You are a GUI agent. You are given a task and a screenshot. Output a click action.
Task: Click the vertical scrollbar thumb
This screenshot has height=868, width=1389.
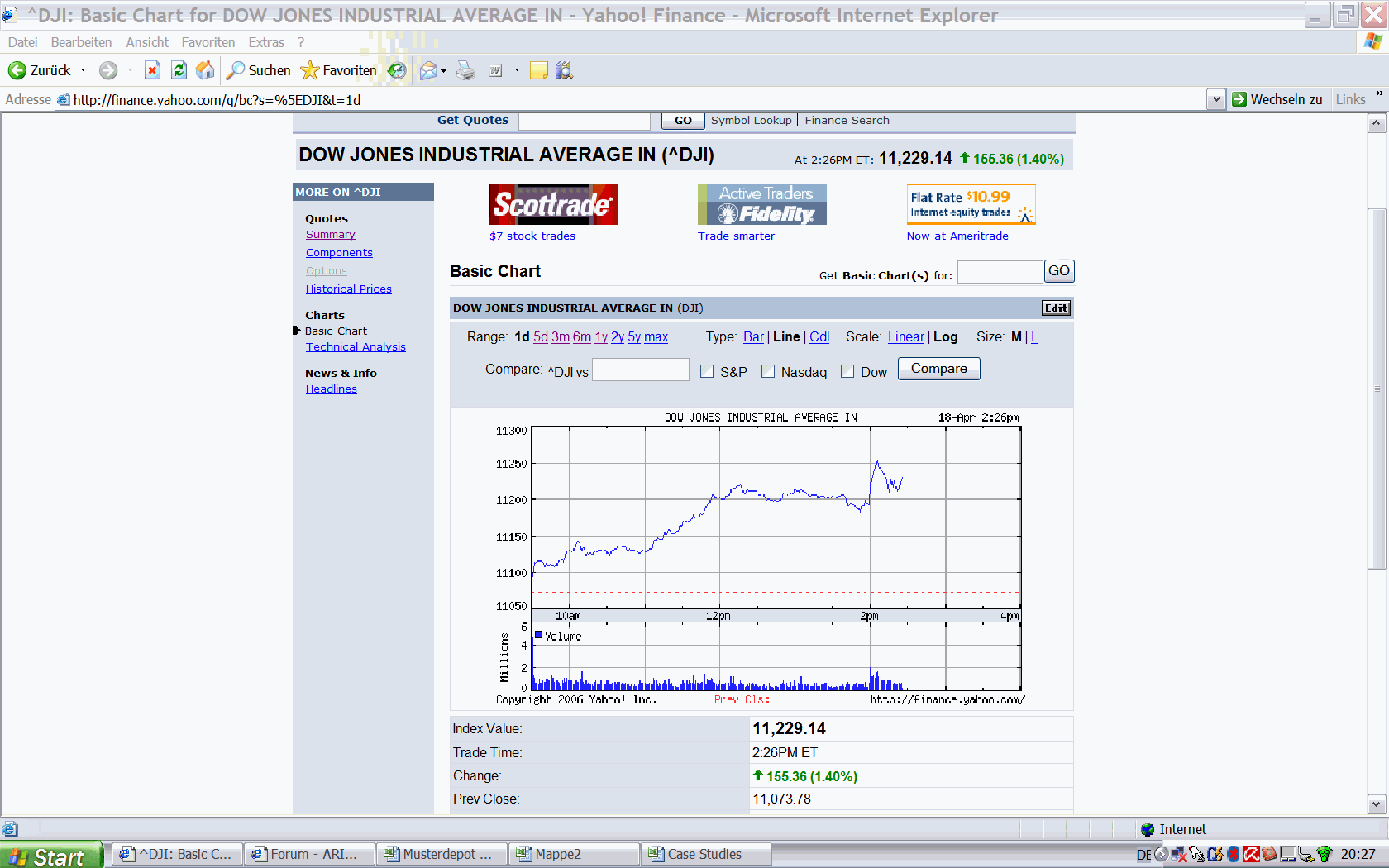point(1377,389)
